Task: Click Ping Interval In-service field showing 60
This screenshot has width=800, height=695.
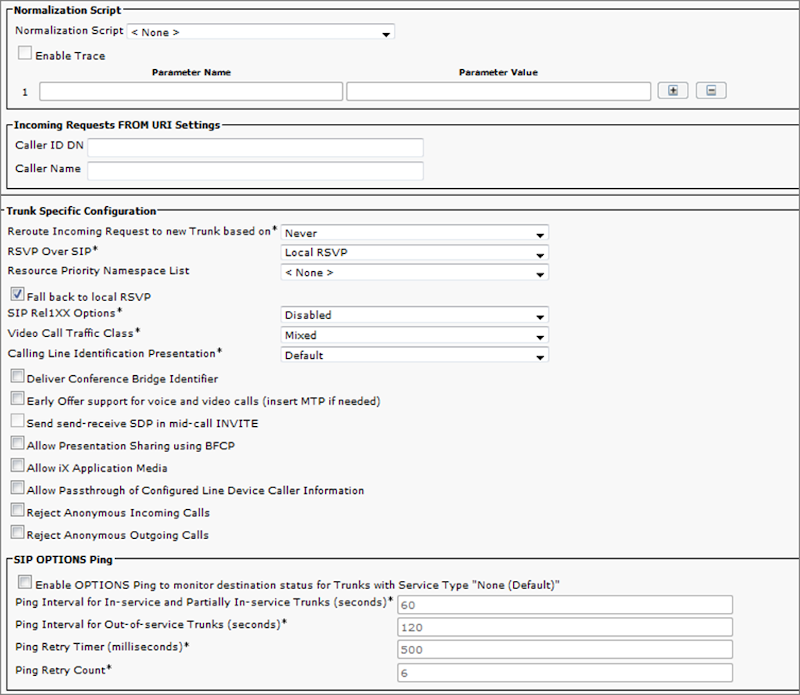Action: 565,605
